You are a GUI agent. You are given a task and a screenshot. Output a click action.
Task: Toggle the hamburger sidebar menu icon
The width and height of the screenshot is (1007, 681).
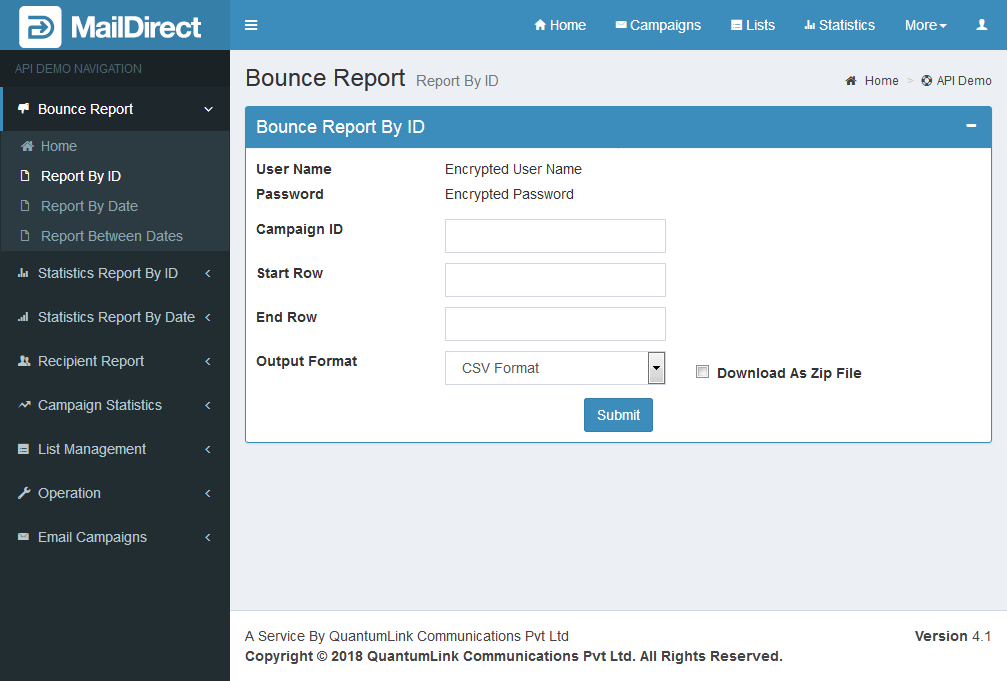tap(251, 25)
